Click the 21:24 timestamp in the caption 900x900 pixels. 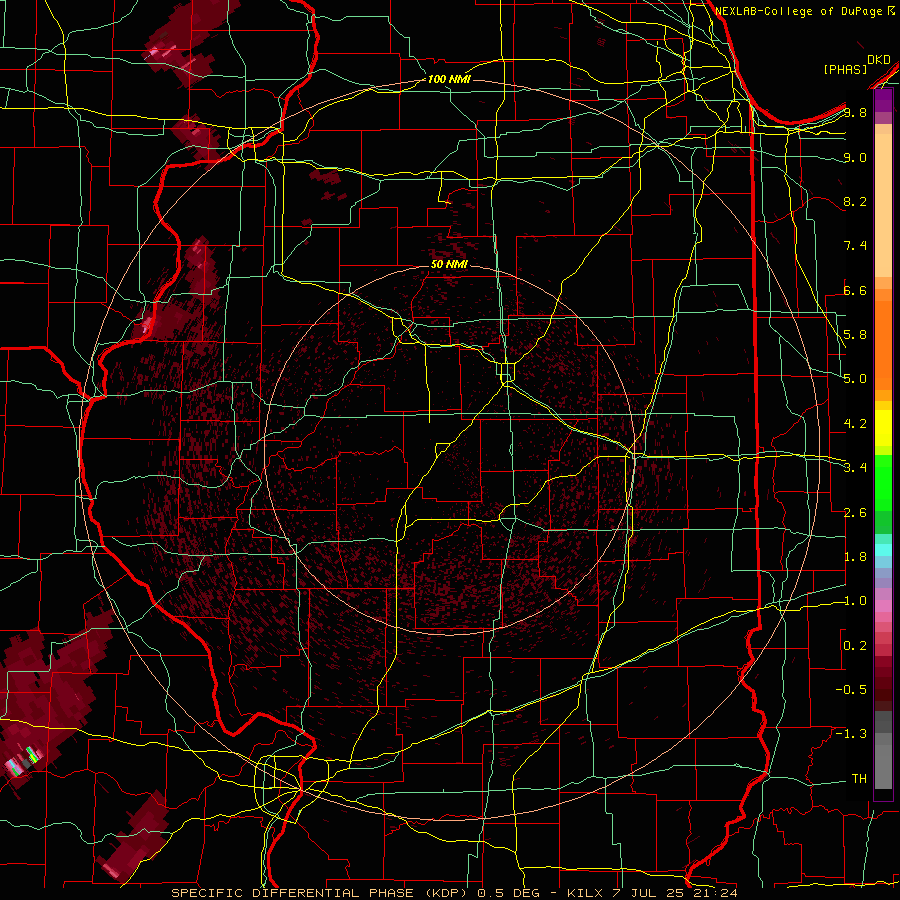[716, 893]
